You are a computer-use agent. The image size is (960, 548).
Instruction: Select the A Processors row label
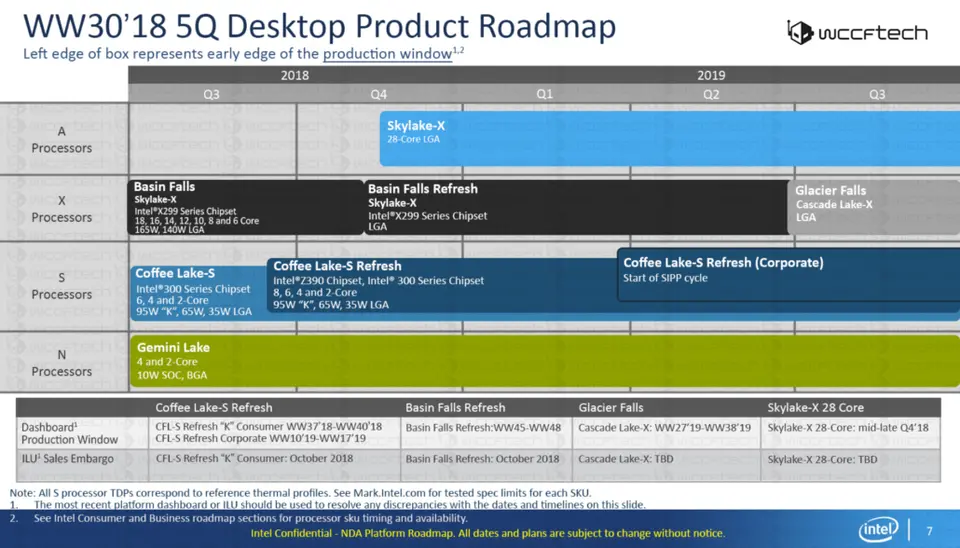pos(62,140)
